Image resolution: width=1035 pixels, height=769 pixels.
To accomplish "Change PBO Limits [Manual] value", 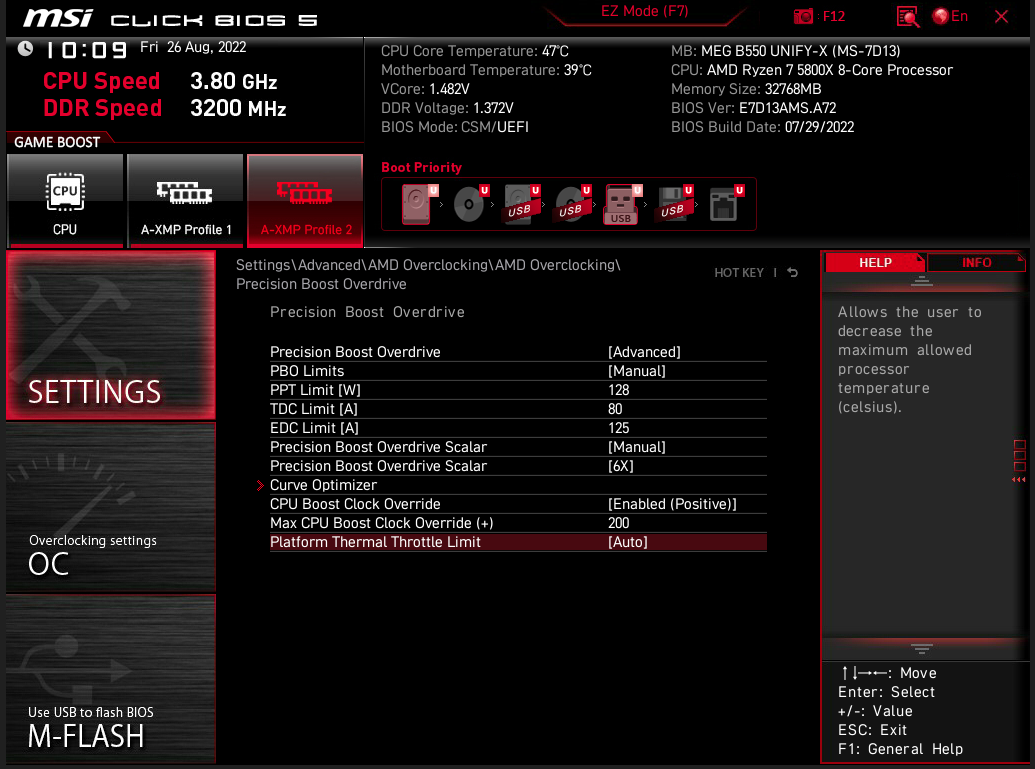I will pyautogui.click(x=636, y=371).
